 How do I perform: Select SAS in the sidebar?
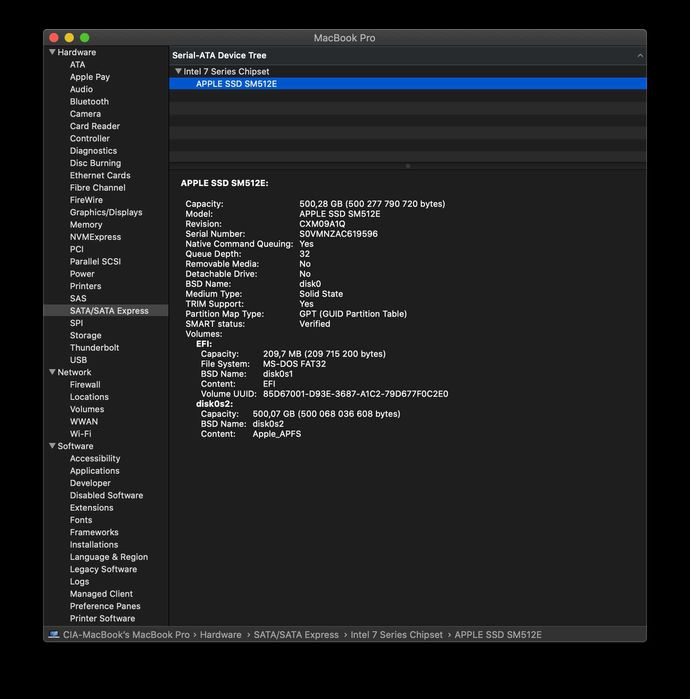coord(78,299)
